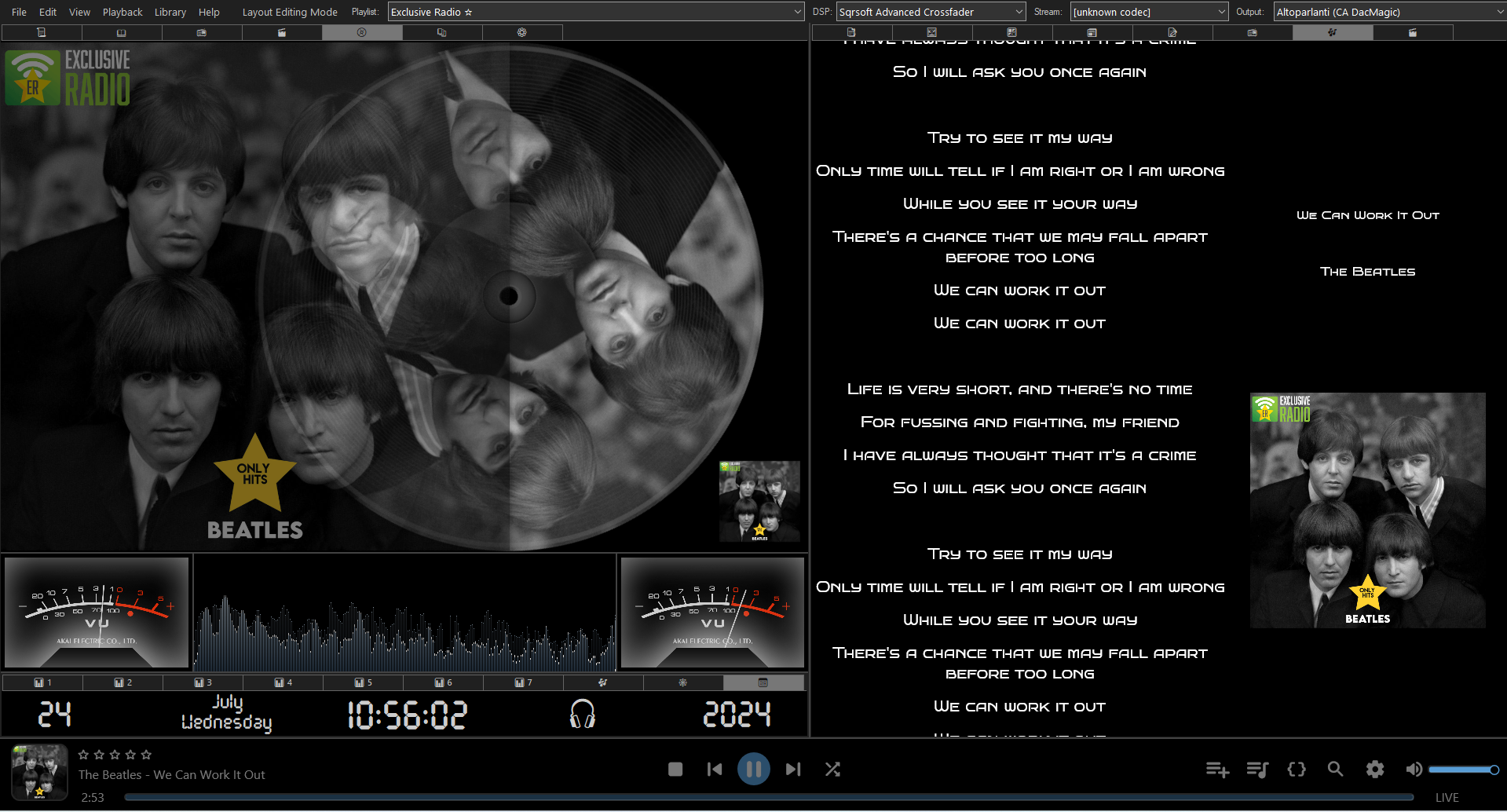Open the Stream codec dropdown
Viewport: 1507px width, 812px height.
click(x=1149, y=12)
